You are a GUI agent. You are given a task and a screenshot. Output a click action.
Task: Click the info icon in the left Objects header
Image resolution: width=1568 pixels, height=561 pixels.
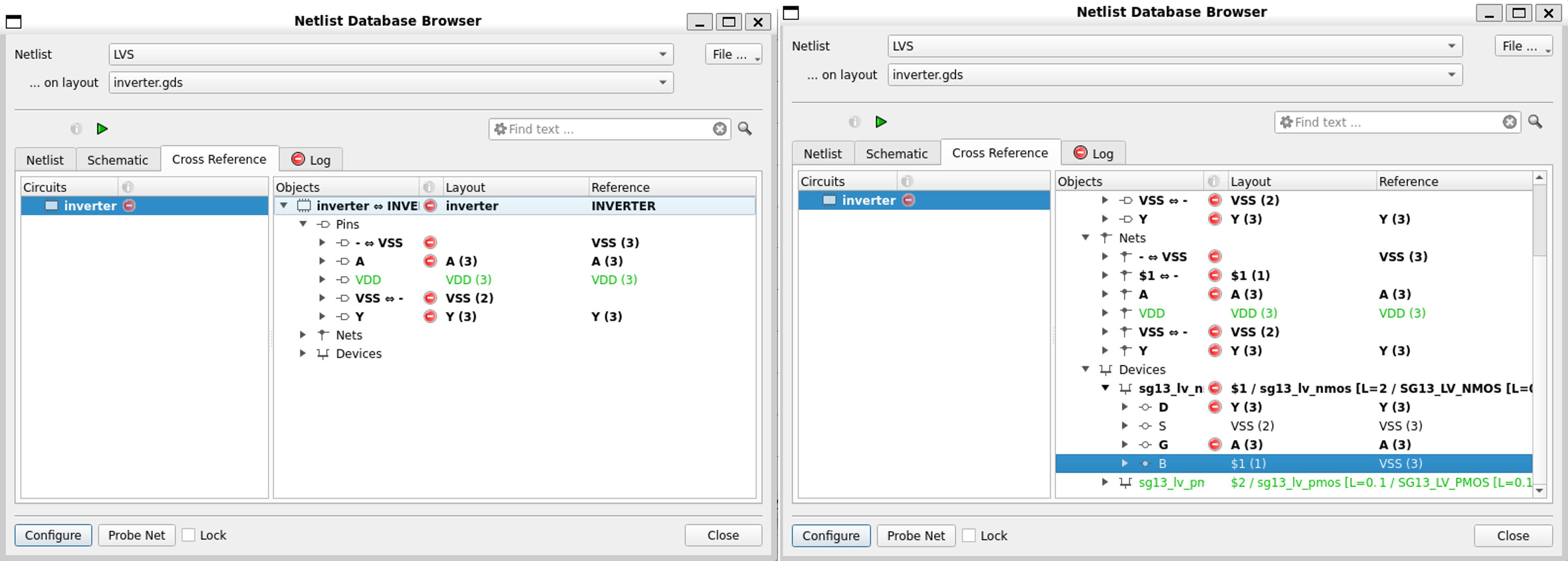click(429, 187)
